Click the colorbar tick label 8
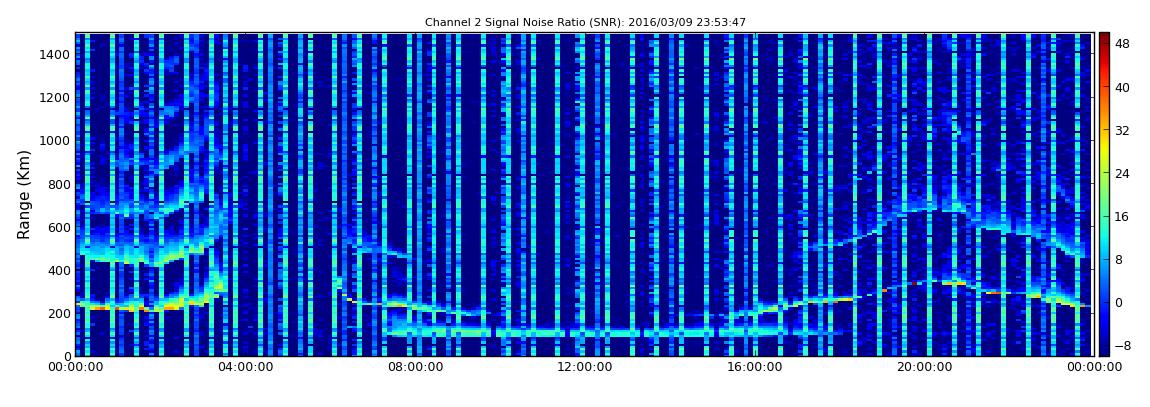Image resolution: width=1150 pixels, height=407 pixels. point(1119,260)
